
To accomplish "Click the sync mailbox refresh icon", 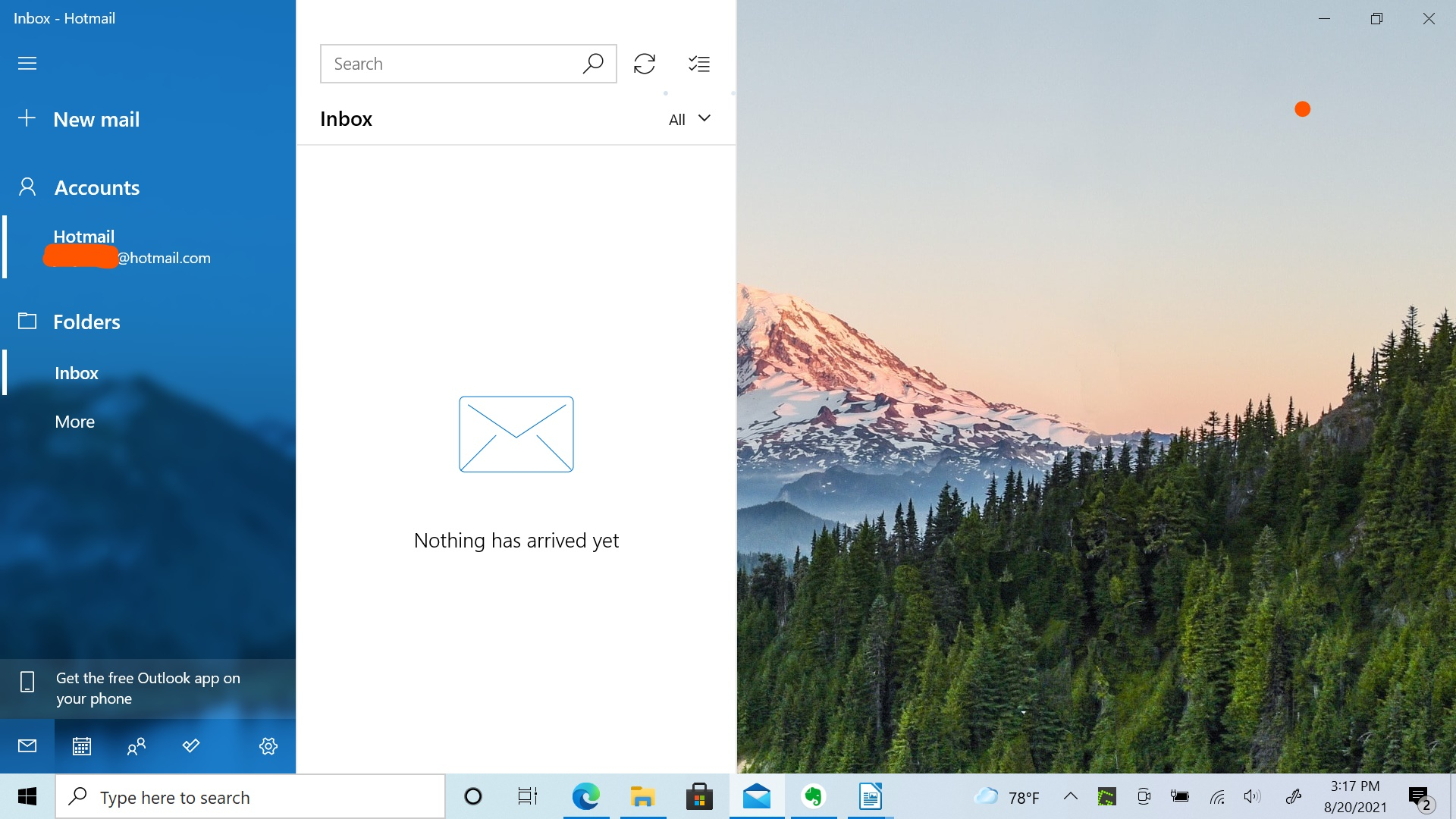I will 644,64.
